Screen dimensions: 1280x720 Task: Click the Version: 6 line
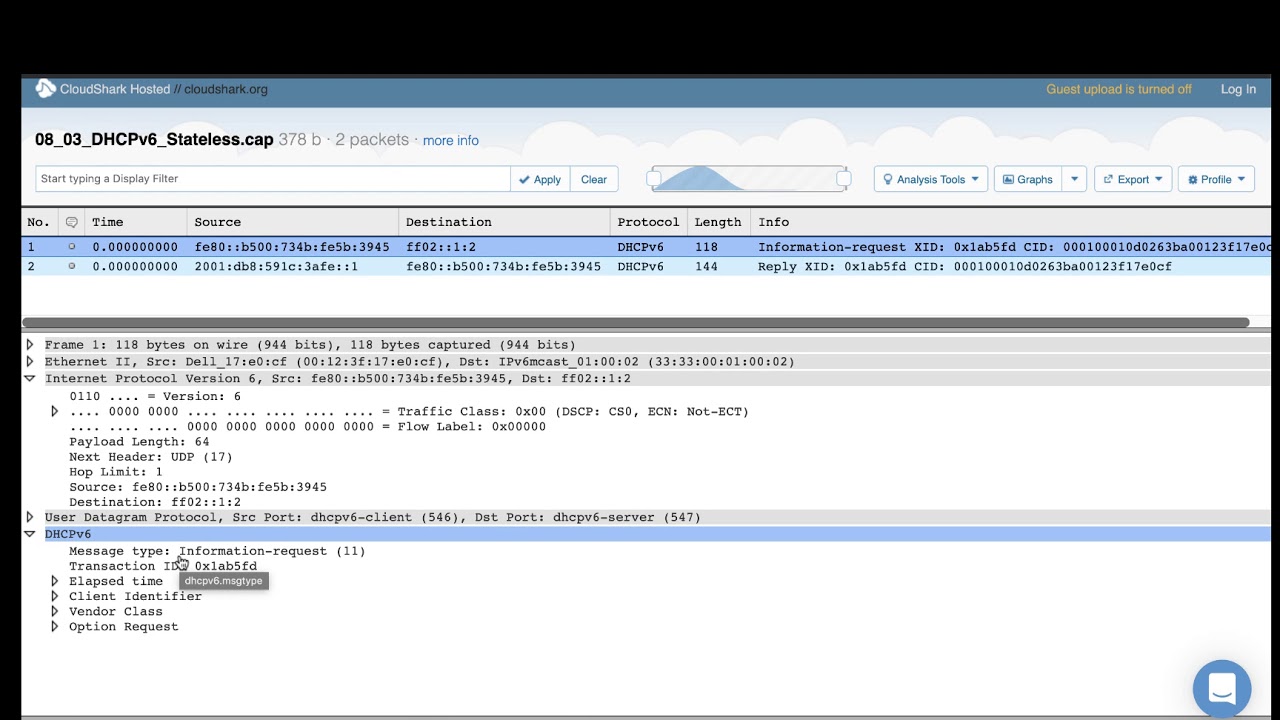155,397
